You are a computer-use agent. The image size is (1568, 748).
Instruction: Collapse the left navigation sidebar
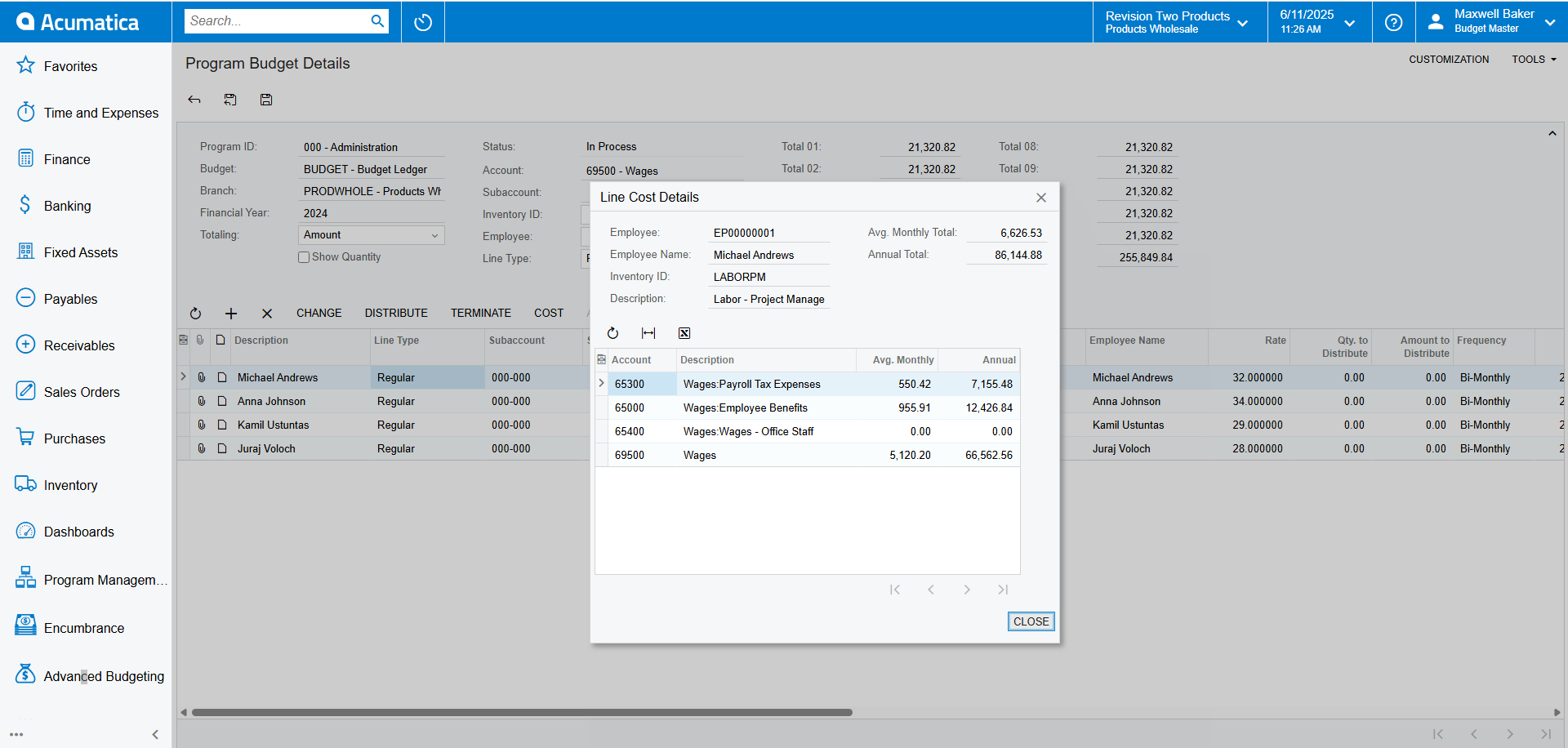pos(155,734)
